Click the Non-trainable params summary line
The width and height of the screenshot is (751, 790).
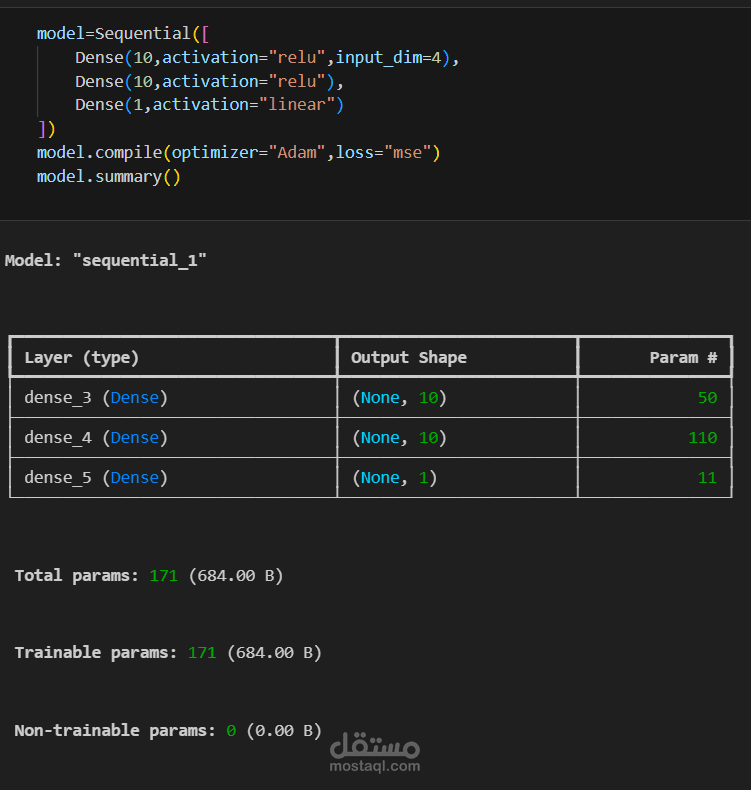click(x=168, y=730)
